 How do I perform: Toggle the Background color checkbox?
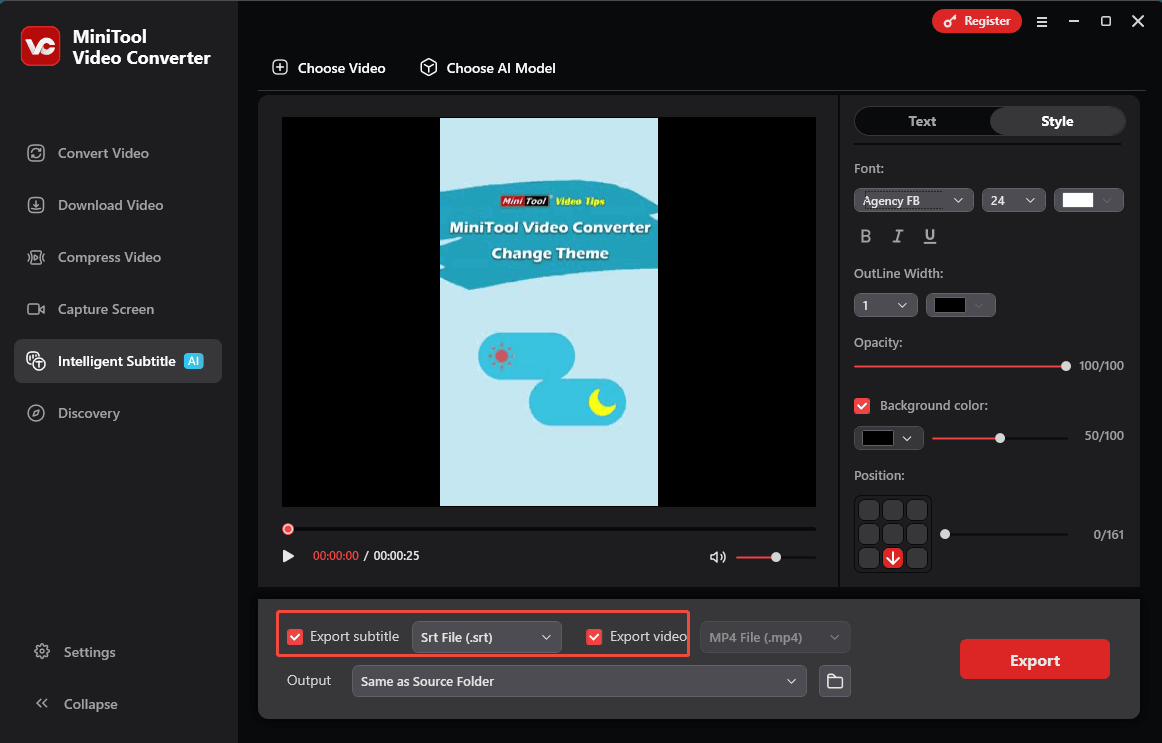pos(862,406)
